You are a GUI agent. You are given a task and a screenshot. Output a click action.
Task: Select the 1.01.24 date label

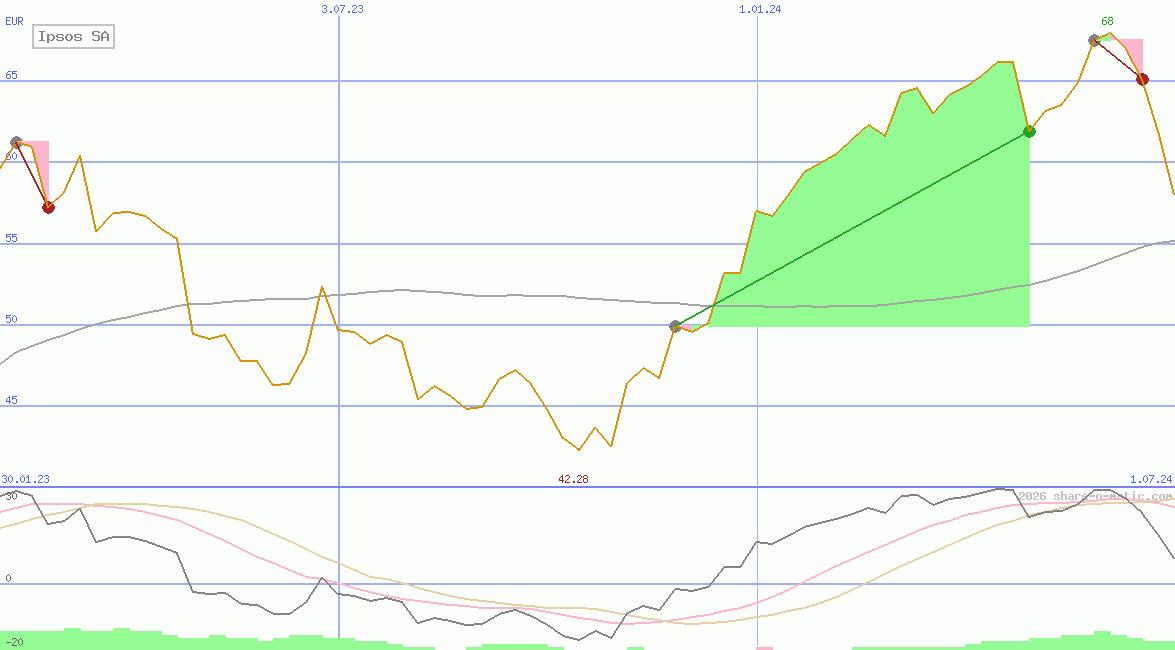[x=760, y=9]
